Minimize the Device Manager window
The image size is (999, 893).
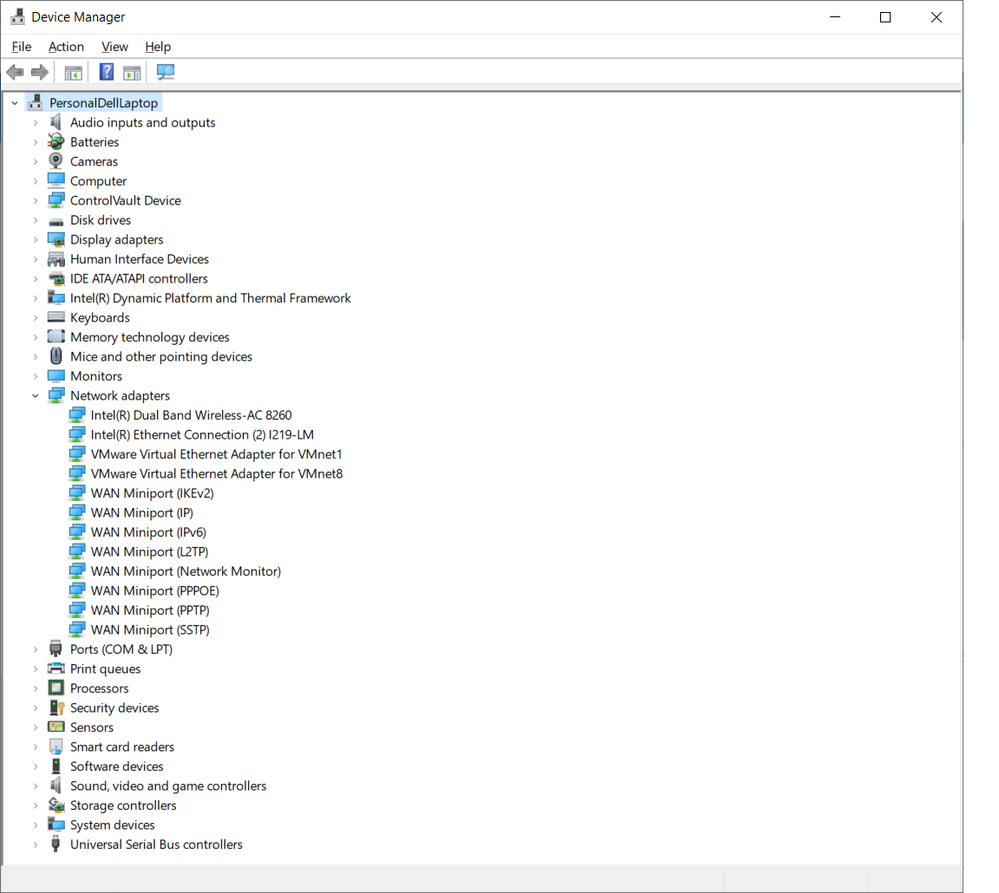835,17
